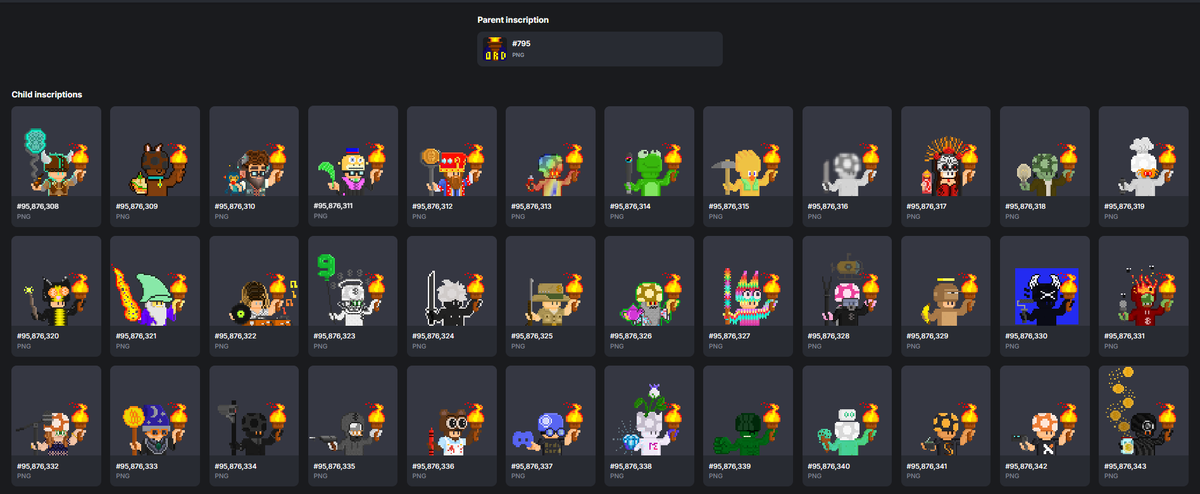
Task: Open green-hat wizard thumbnail #95,876,321
Action: click(x=155, y=281)
